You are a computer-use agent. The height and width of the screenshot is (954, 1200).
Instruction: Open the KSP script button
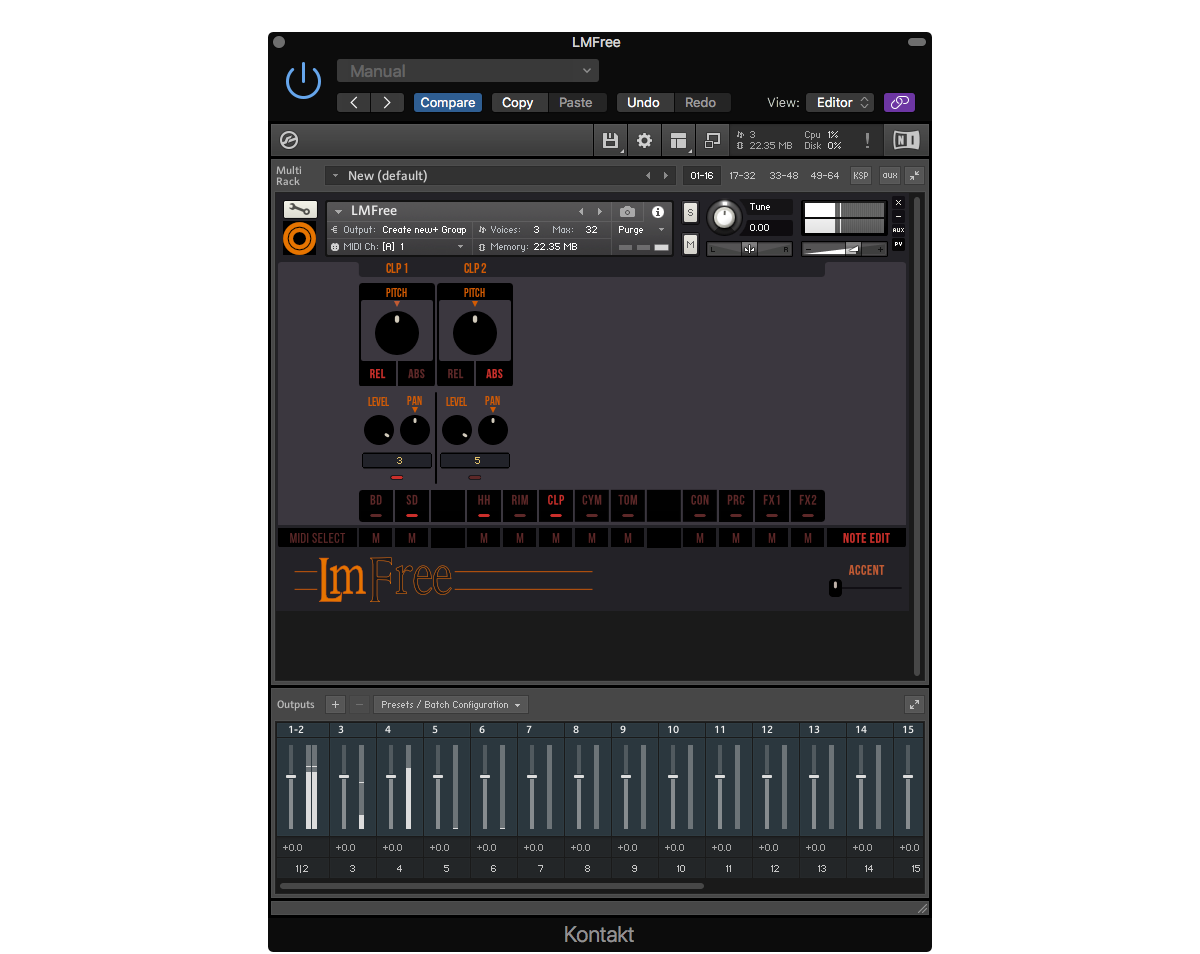(x=861, y=175)
